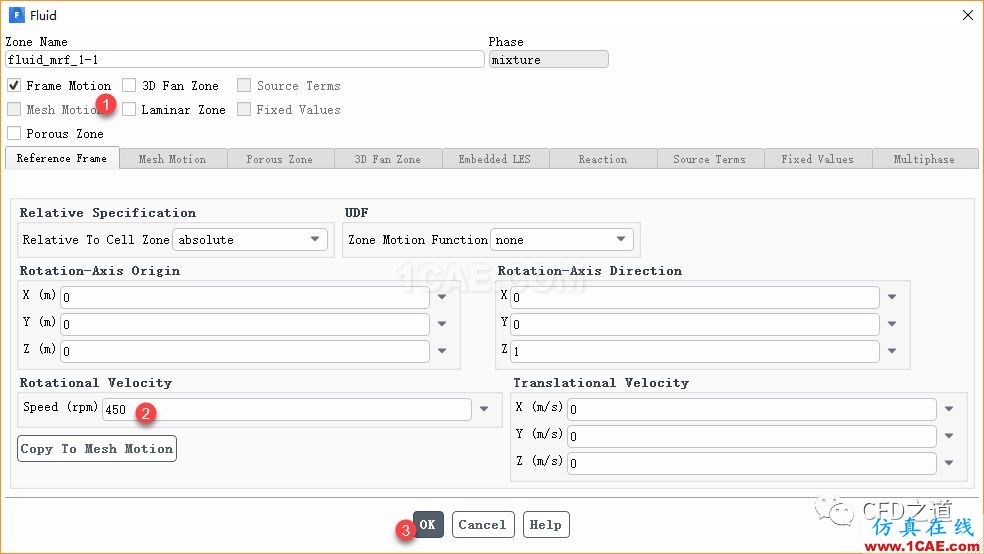The height and width of the screenshot is (554, 984).
Task: Open the Porous Zone tab
Action: point(280,159)
